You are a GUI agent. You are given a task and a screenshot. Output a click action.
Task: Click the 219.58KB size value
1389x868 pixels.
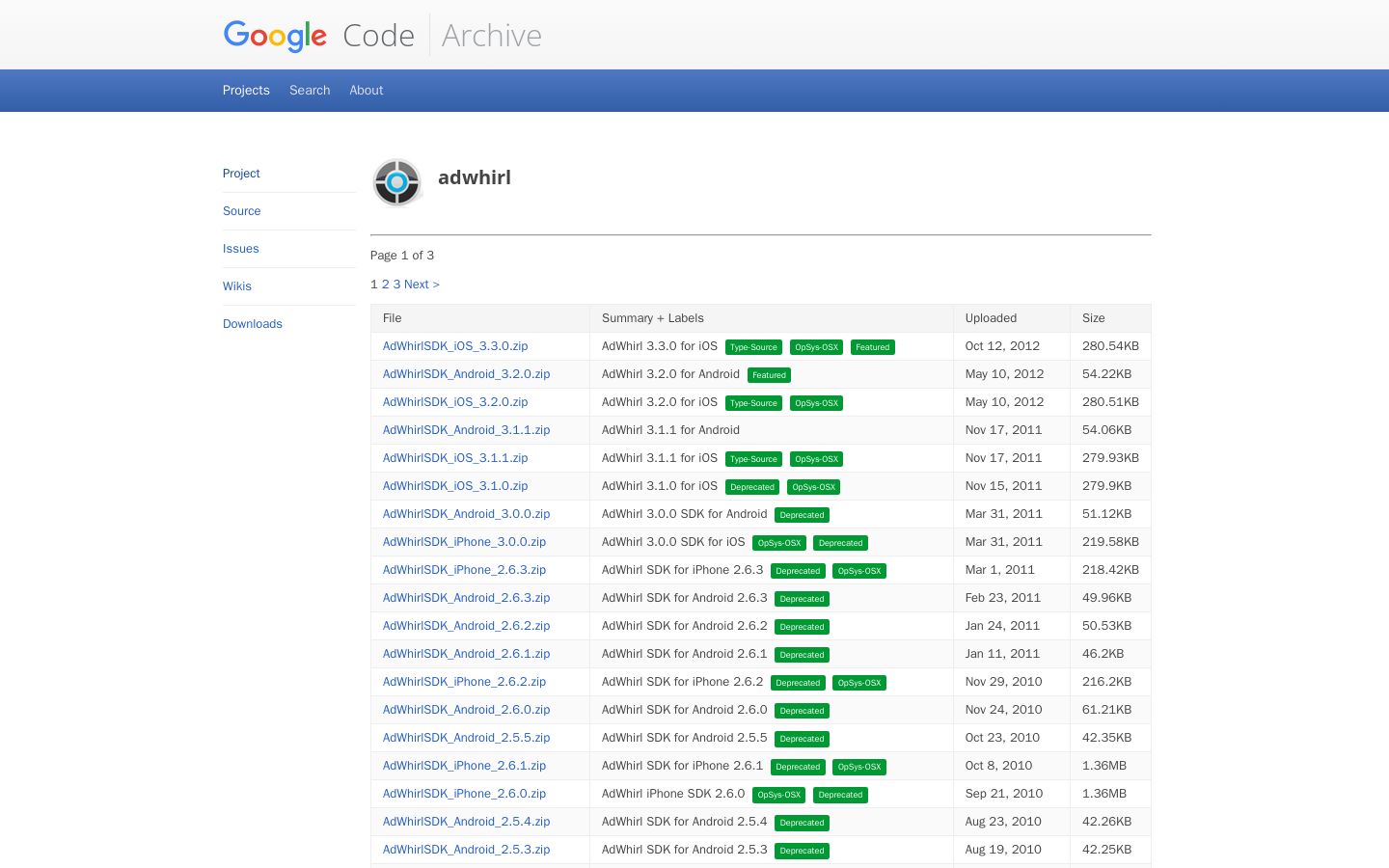[1111, 542]
